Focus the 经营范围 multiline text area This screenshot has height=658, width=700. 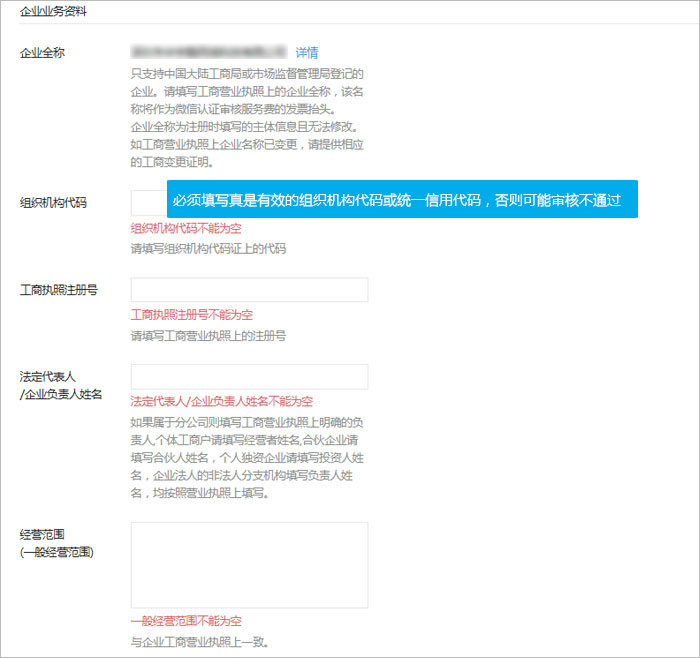(249, 564)
